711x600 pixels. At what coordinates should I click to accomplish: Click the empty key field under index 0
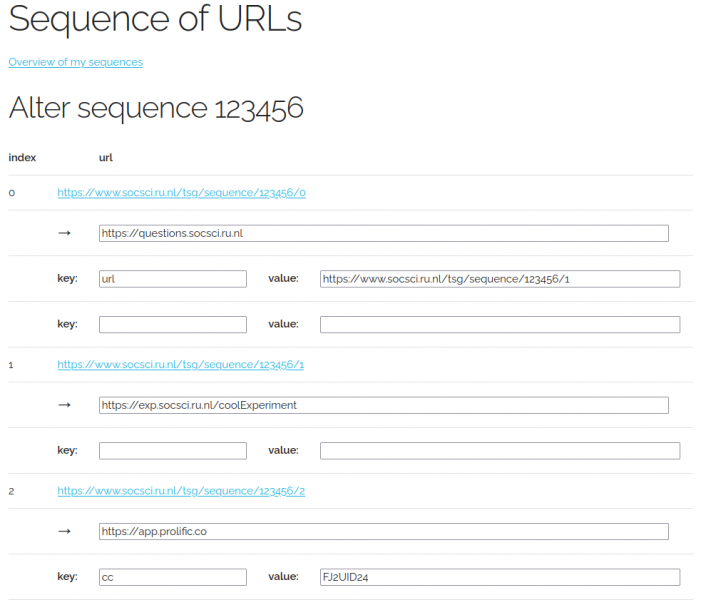tap(173, 324)
